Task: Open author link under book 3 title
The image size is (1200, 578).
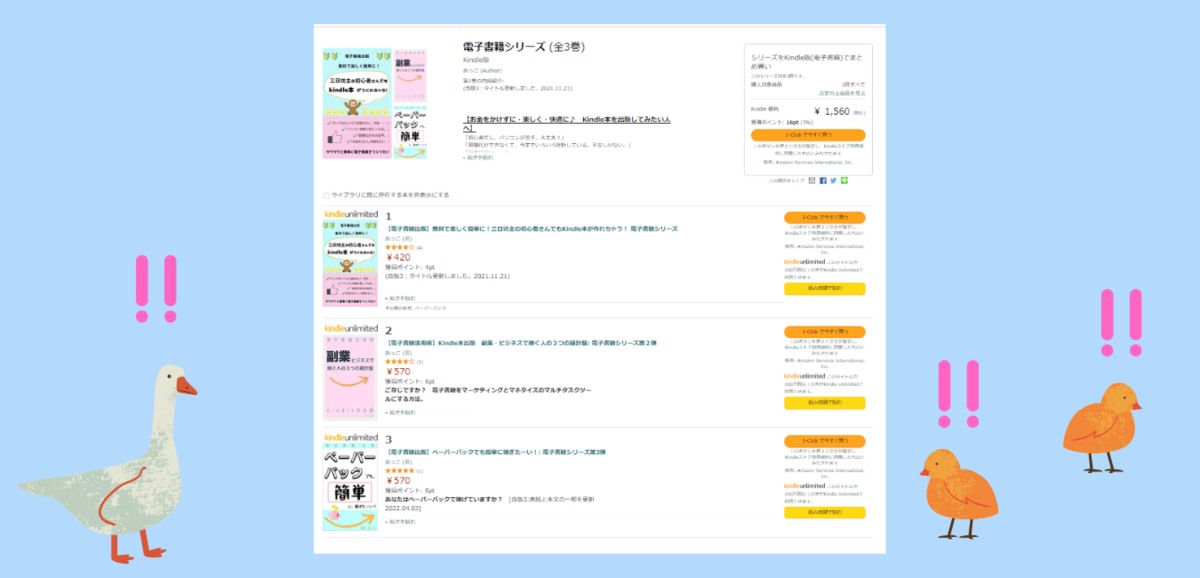Action: pos(398,463)
